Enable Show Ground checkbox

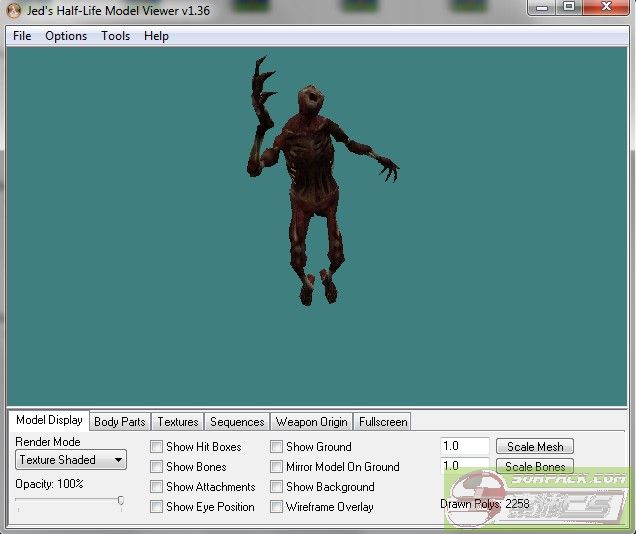coord(277,447)
